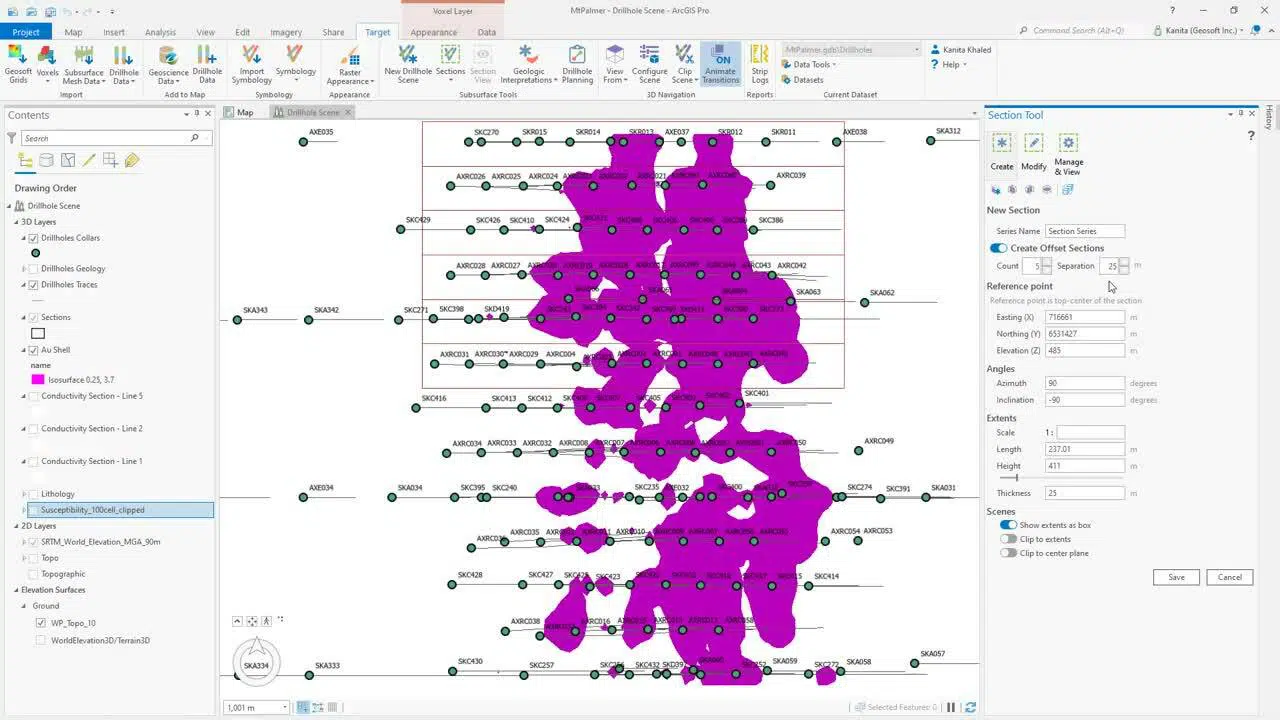
Task: Open the Appearance Voxel Layer tab
Action: pos(433,32)
